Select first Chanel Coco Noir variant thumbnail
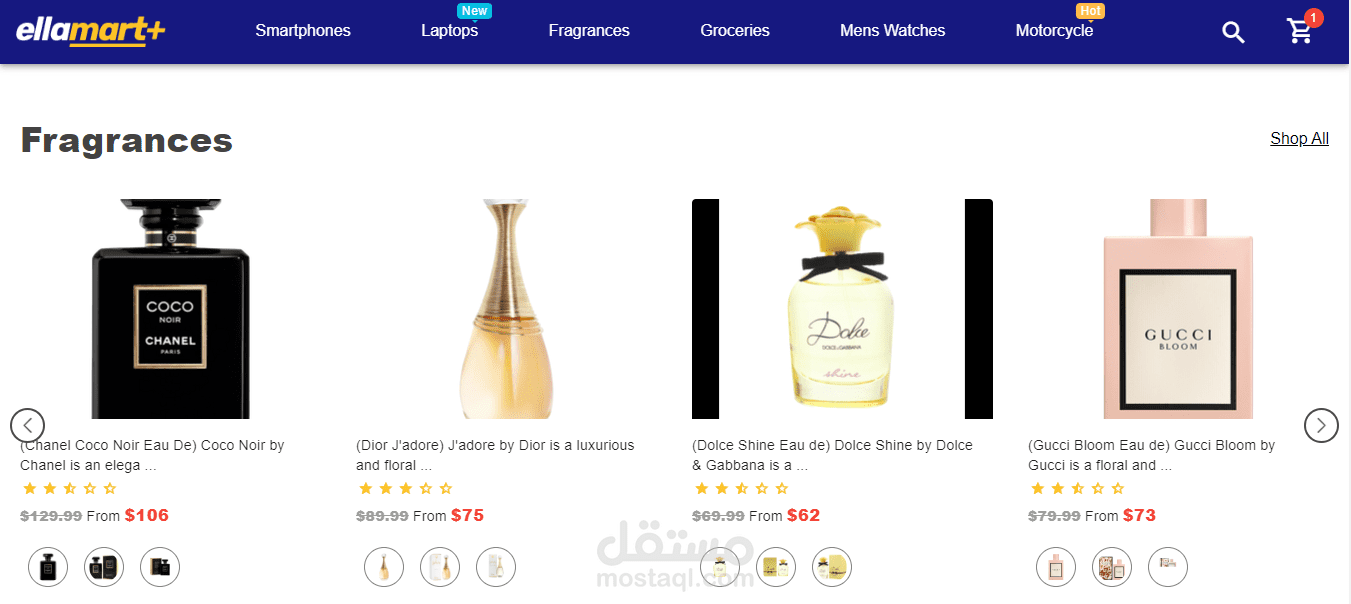 pos(48,566)
